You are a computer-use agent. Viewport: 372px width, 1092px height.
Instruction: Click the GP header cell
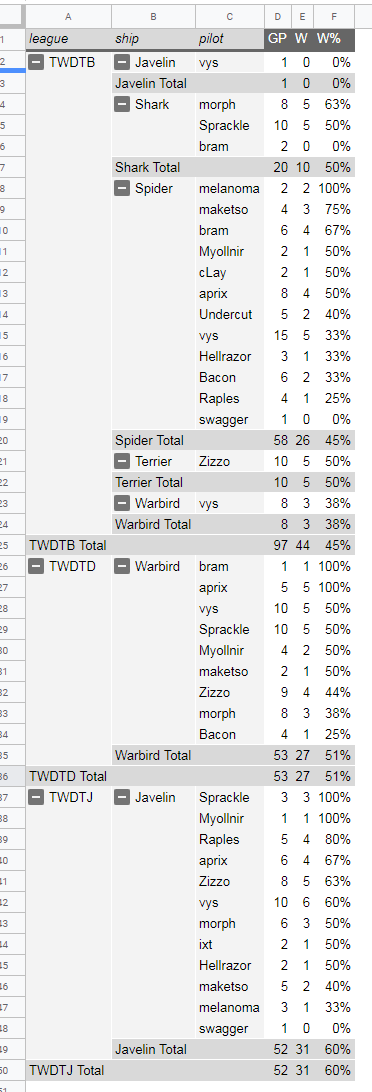(x=277, y=39)
